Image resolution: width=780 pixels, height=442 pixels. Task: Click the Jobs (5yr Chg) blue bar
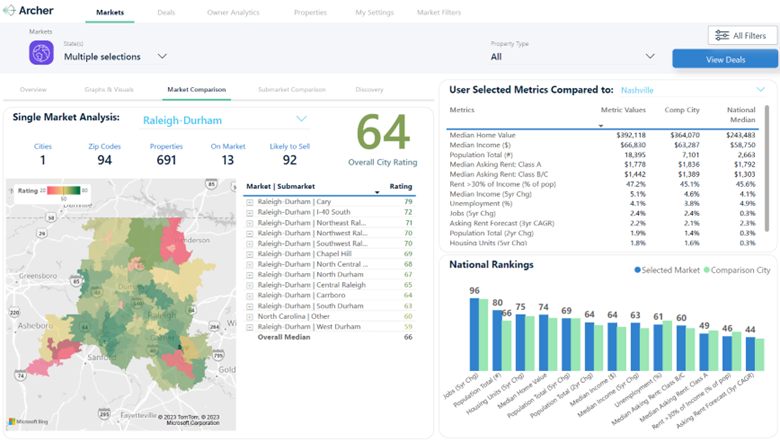(474, 334)
